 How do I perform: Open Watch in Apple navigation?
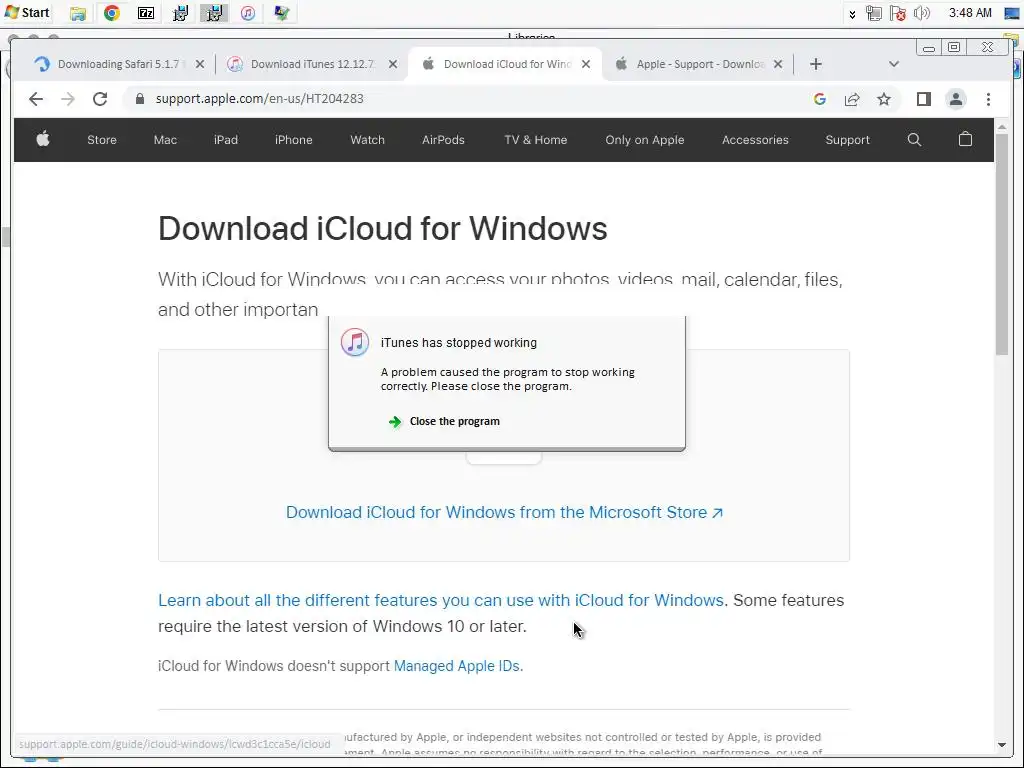click(368, 140)
